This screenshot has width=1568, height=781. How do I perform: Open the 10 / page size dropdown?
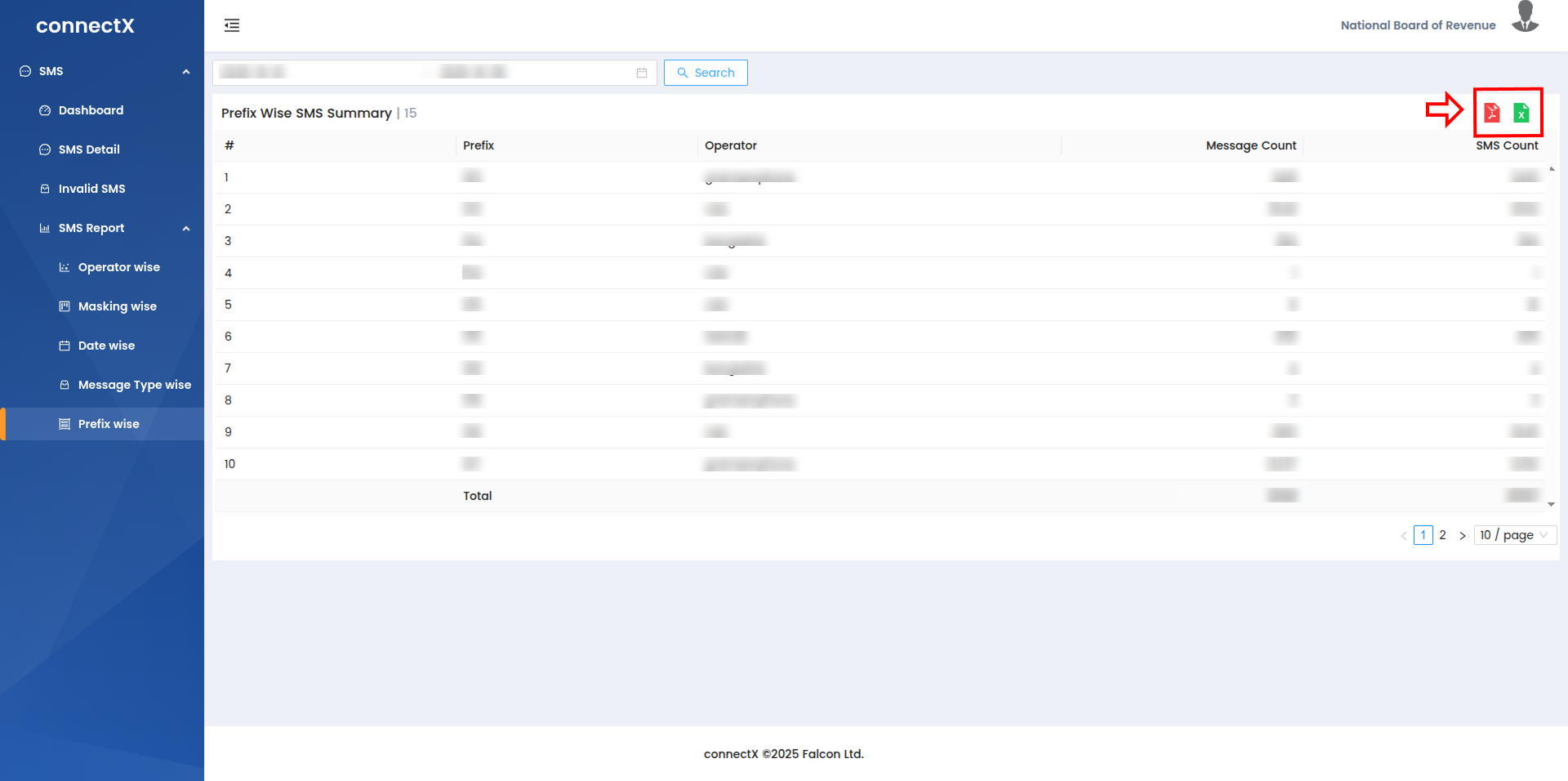1514,535
